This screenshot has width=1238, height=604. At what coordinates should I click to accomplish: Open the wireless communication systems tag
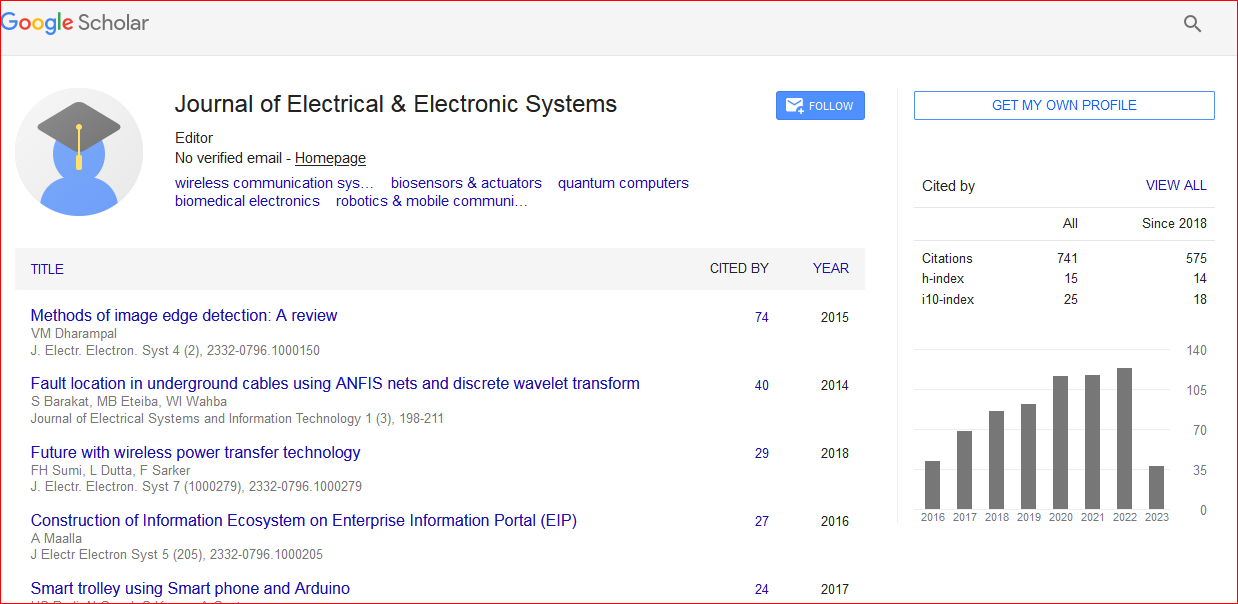(x=274, y=183)
